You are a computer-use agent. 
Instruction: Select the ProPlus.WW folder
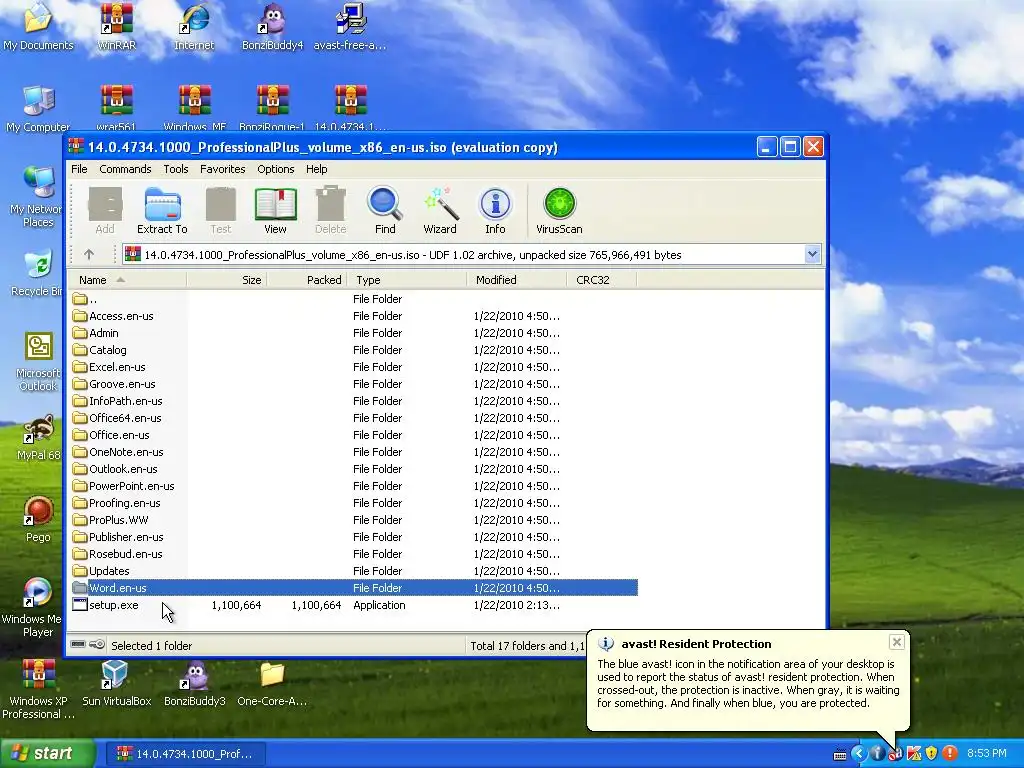tap(353, 520)
